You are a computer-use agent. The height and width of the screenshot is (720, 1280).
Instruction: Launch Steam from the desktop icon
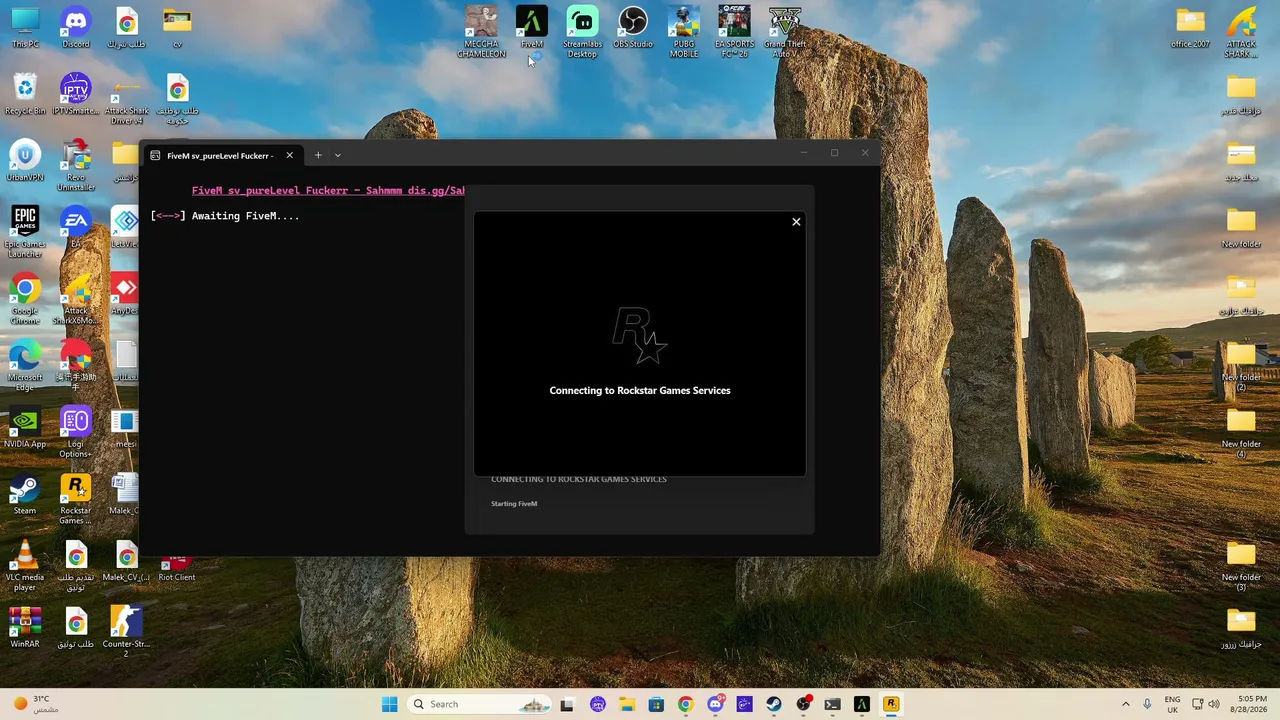coord(25,495)
